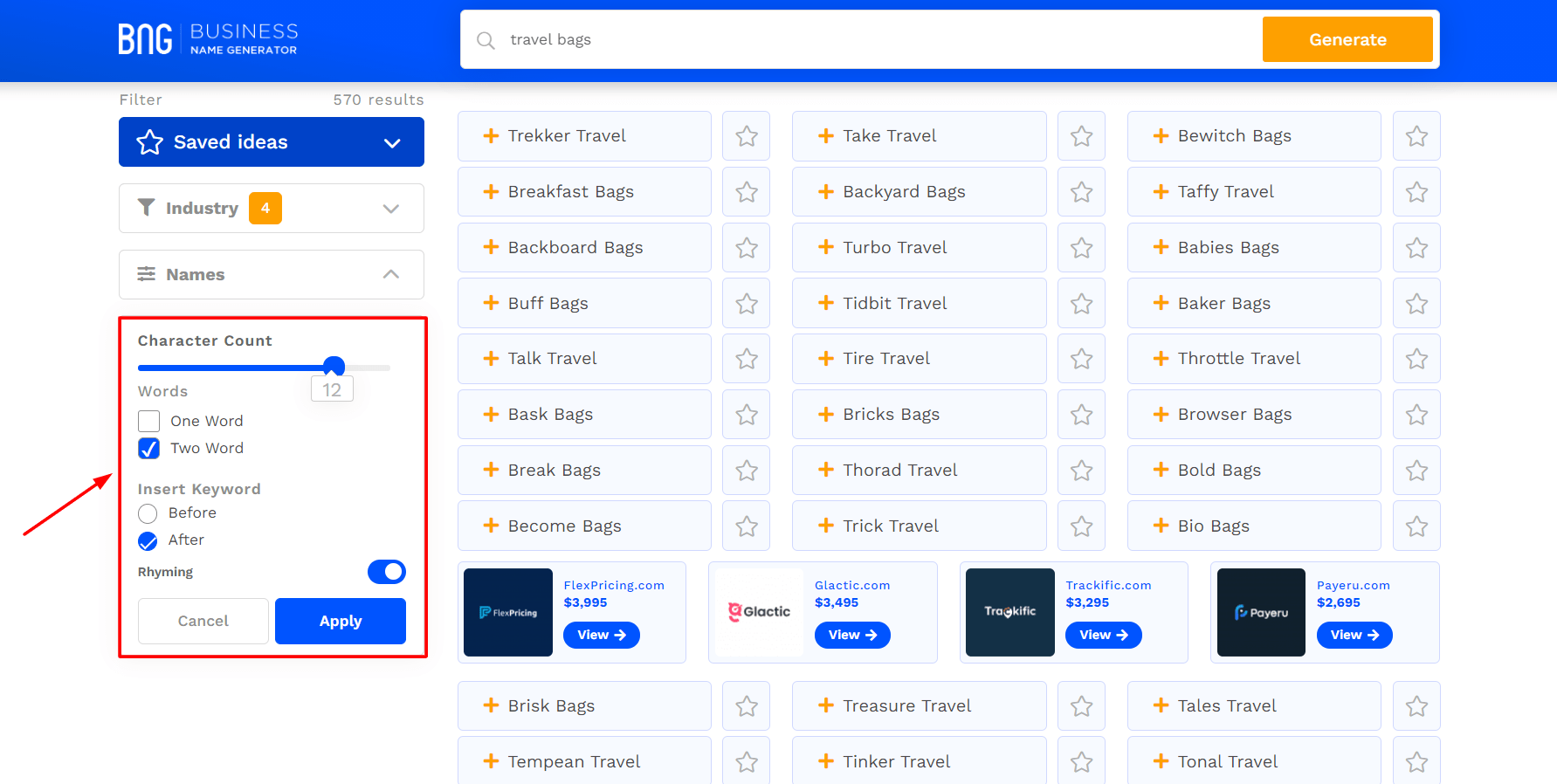Star the Bricks Bags name
Viewport: 1557px width, 784px height.
click(x=1082, y=415)
